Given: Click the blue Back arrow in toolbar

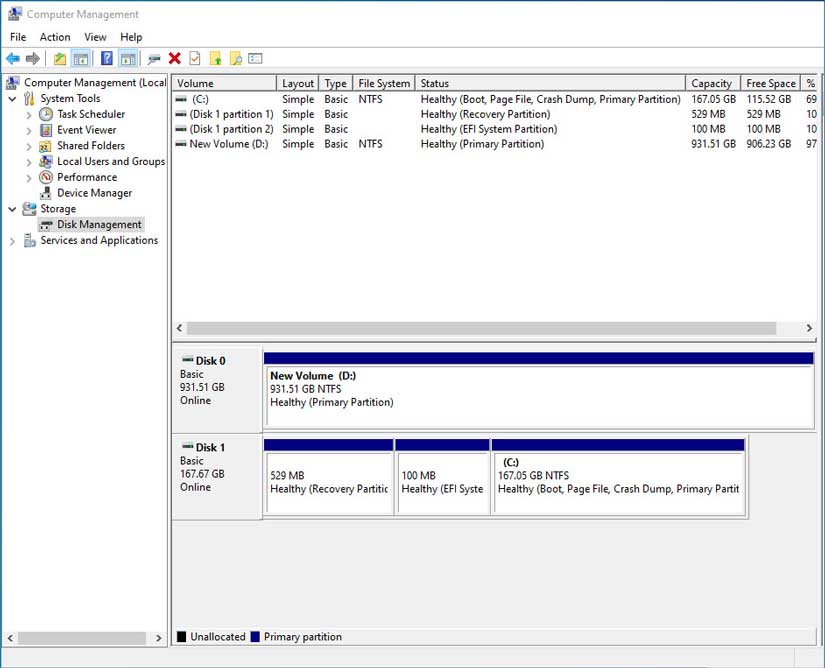Looking at the screenshot, I should (13, 59).
